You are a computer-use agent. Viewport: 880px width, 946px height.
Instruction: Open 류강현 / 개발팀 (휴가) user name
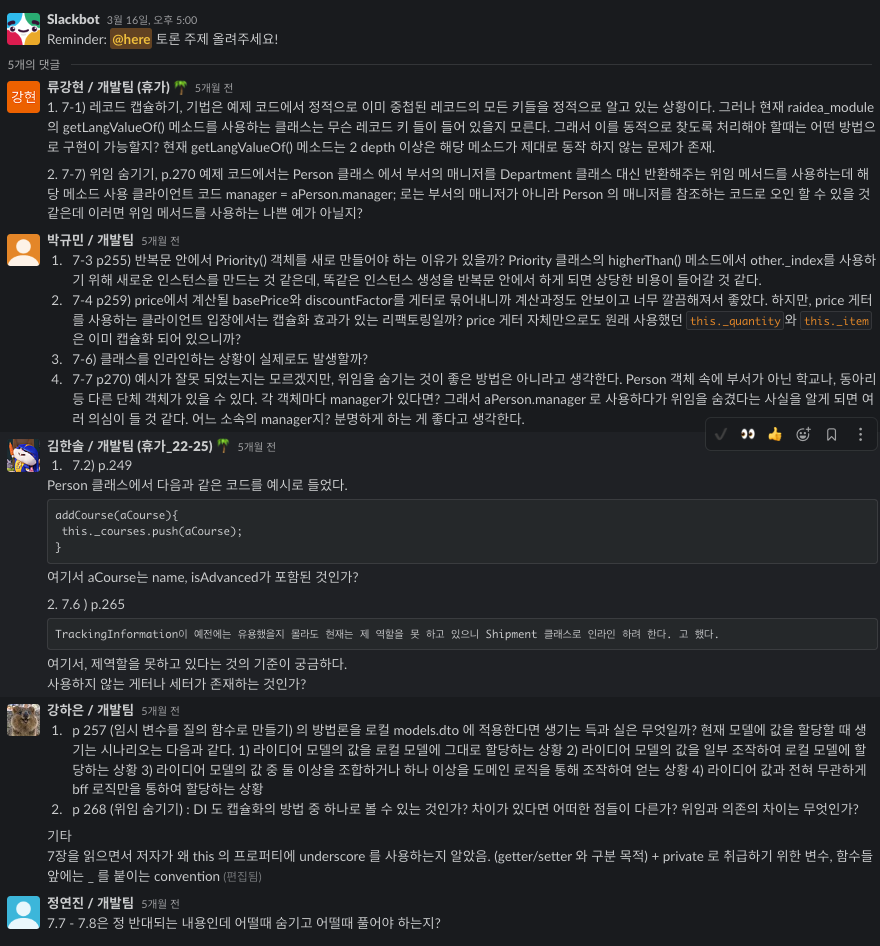(109, 87)
